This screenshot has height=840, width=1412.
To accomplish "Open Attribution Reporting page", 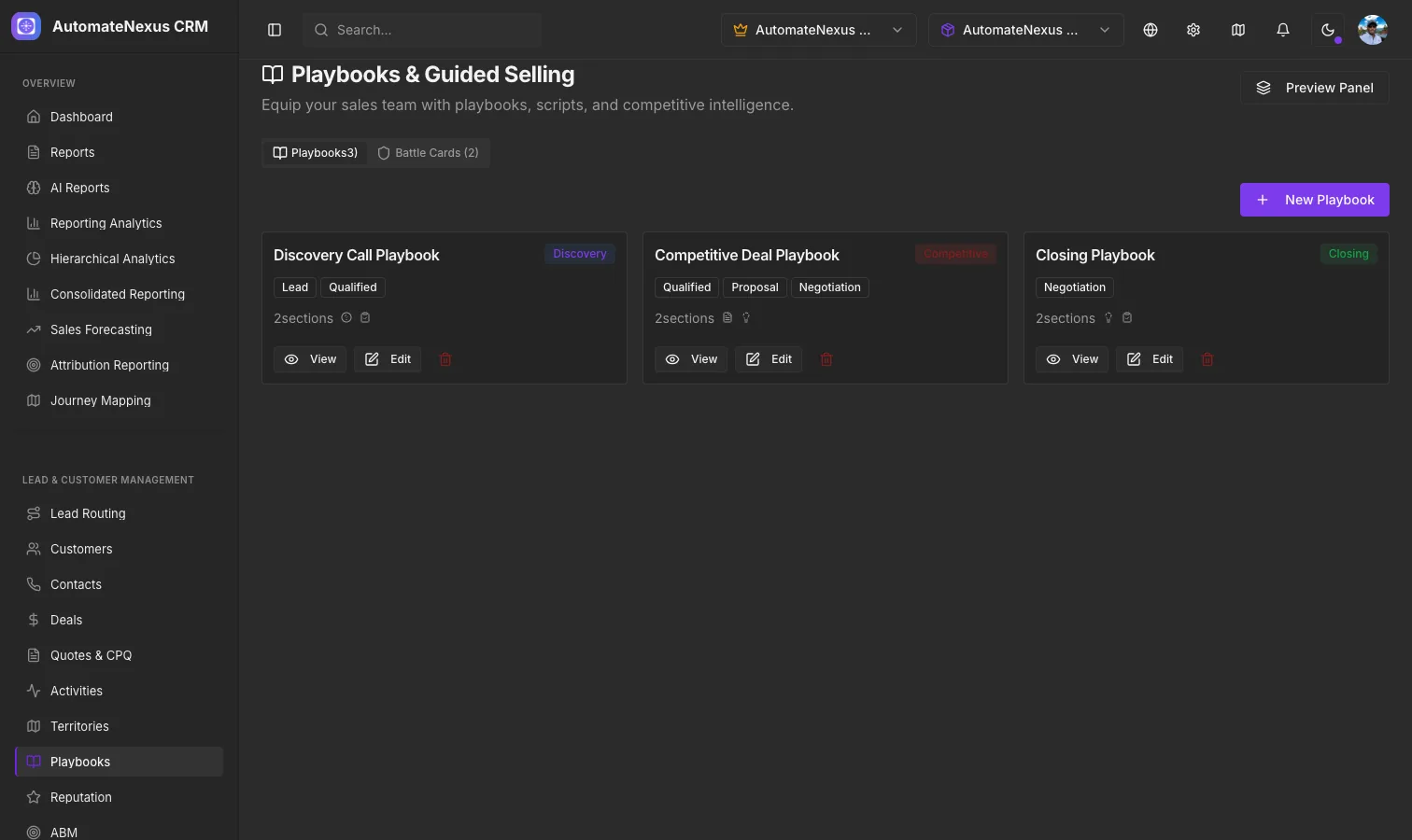I will pyautogui.click(x=120, y=365).
